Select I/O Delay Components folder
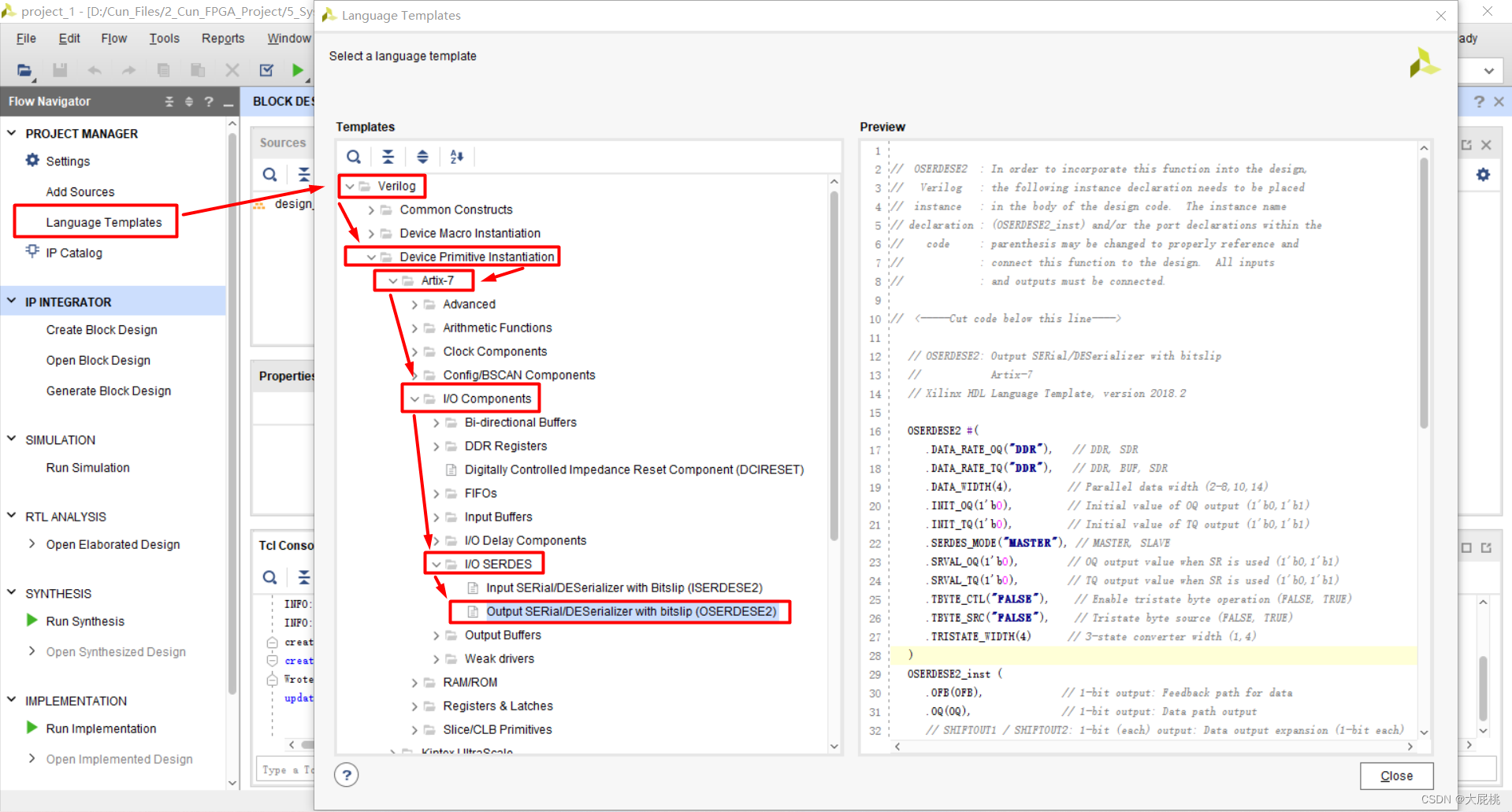The height and width of the screenshot is (812, 1512). pyautogui.click(x=525, y=540)
